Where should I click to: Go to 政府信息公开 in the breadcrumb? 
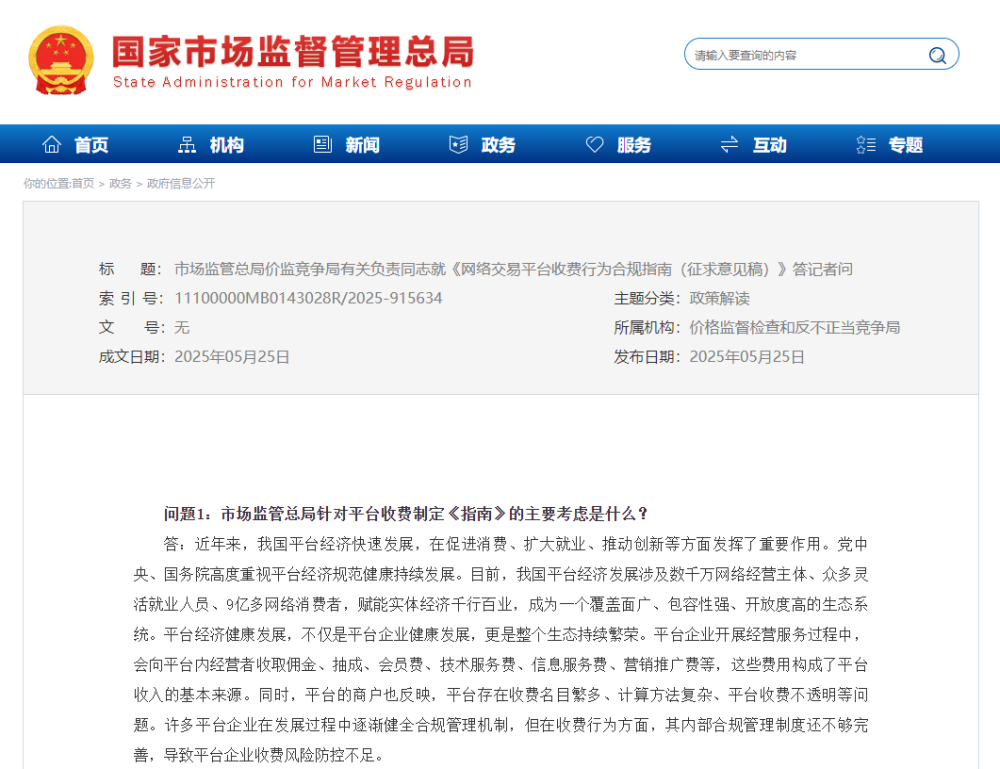click(x=181, y=184)
